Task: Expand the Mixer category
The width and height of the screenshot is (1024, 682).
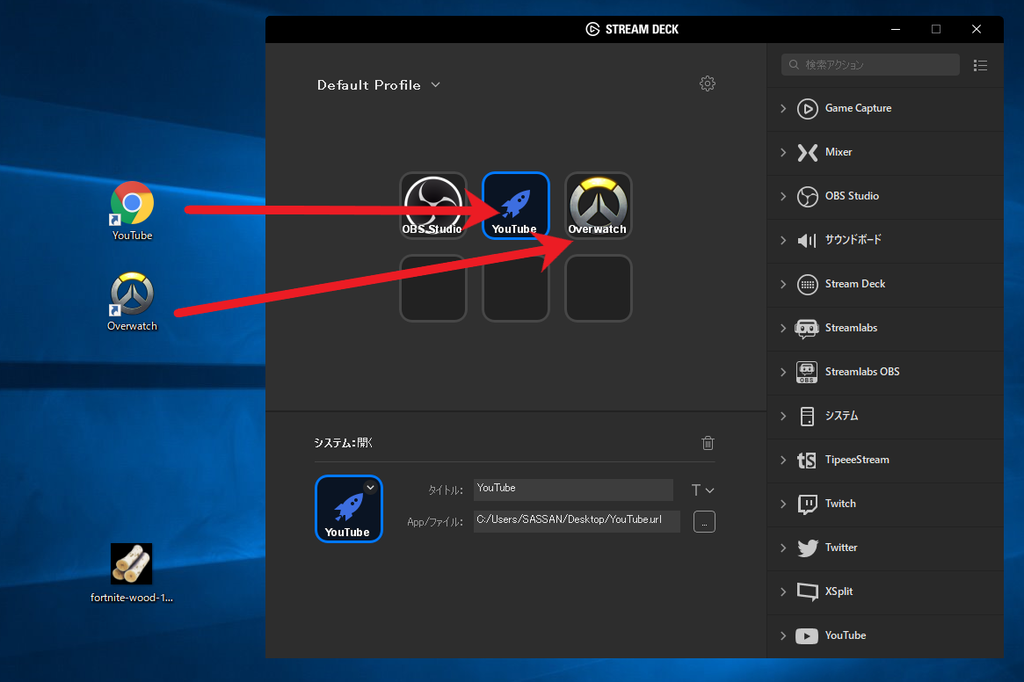Action: [x=783, y=152]
